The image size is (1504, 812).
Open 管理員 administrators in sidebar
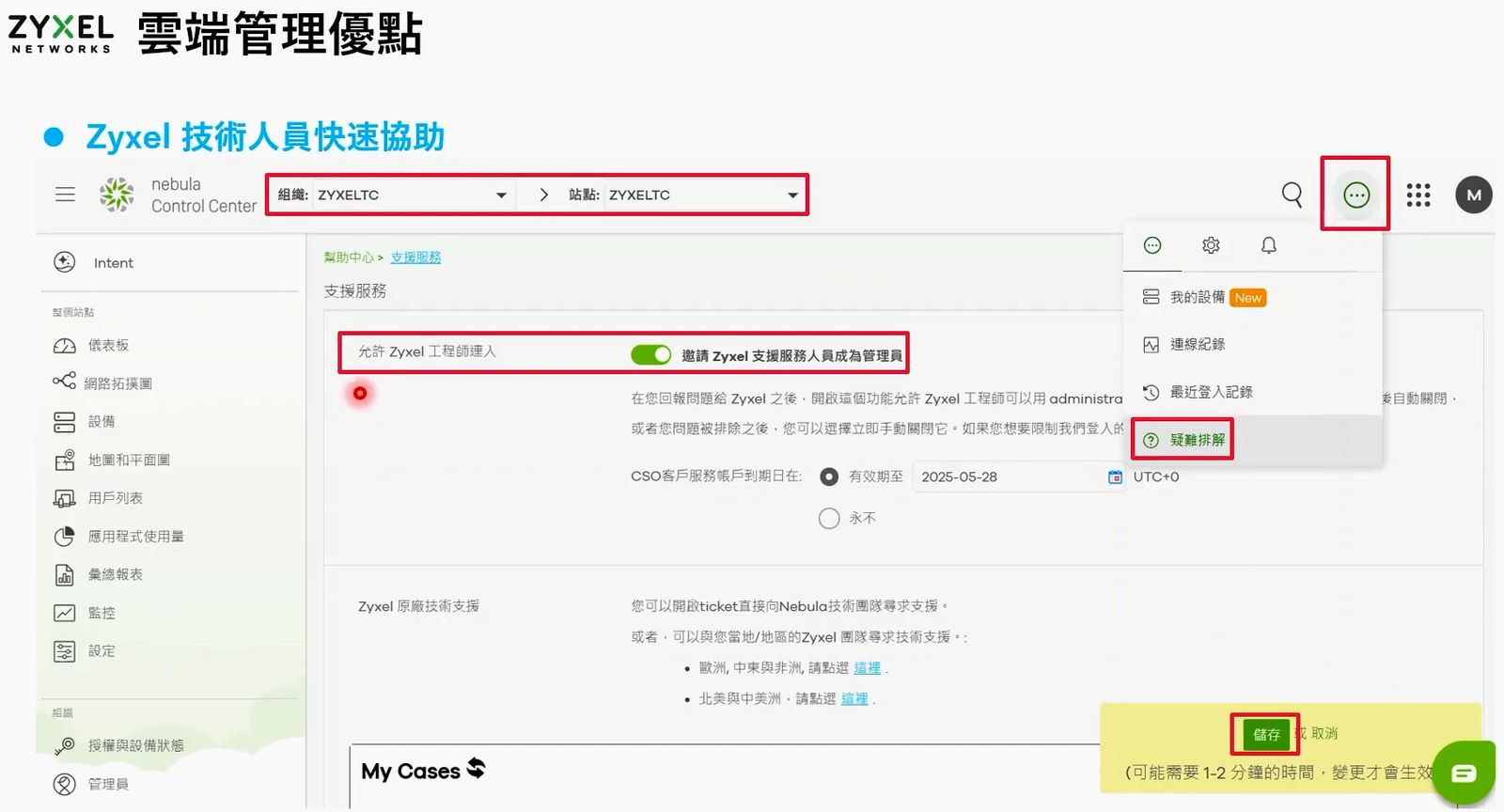coord(91,784)
